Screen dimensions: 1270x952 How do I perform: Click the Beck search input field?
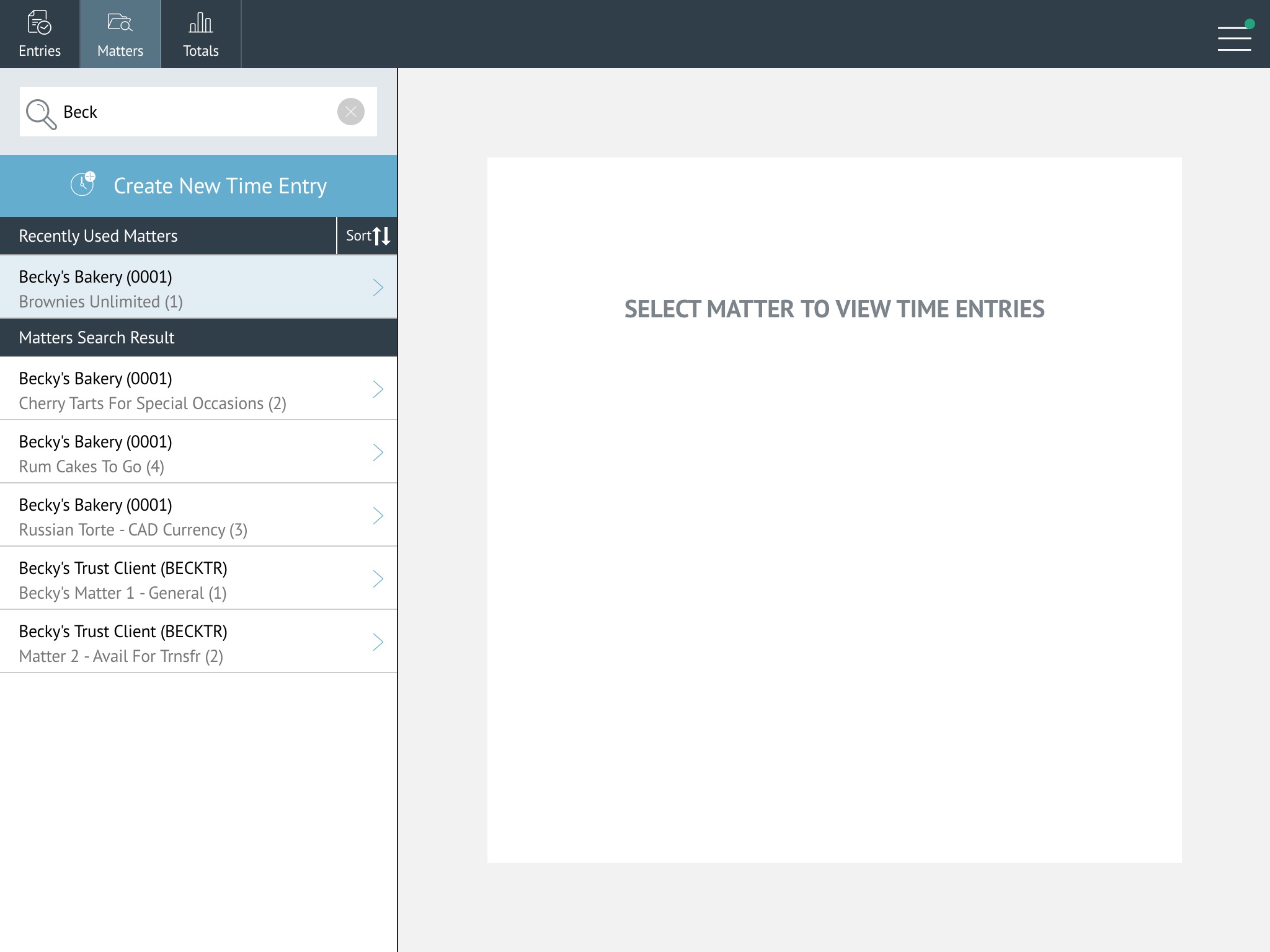click(198, 112)
